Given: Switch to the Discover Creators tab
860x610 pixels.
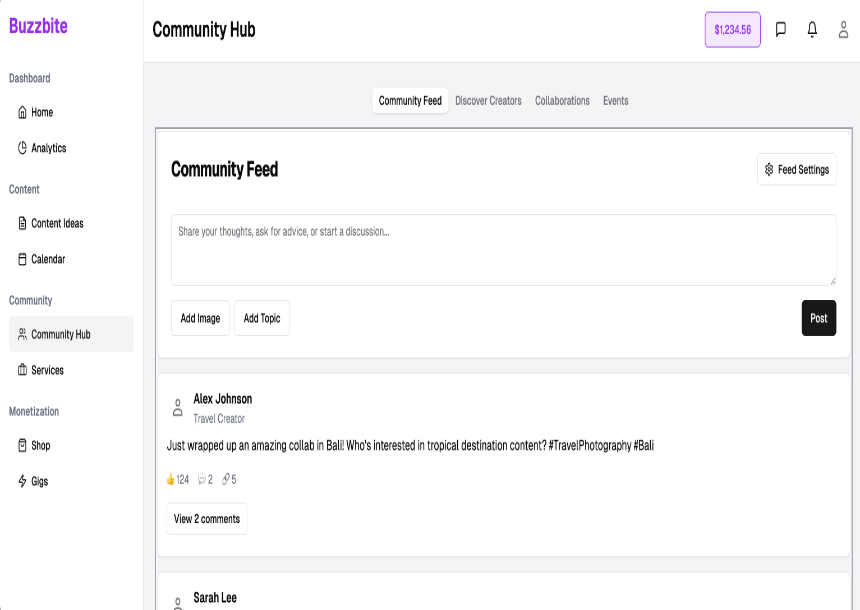Looking at the screenshot, I should coord(488,101).
